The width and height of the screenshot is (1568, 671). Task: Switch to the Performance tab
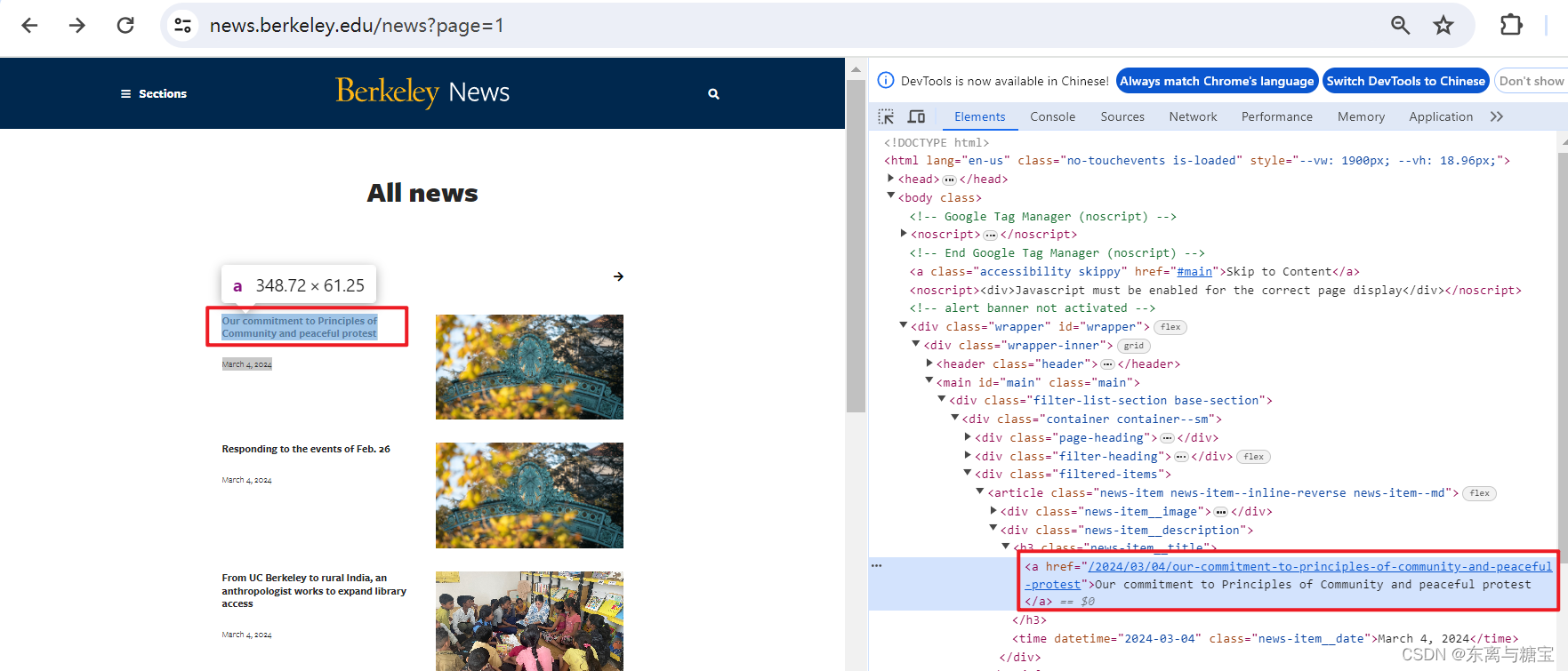[1276, 116]
